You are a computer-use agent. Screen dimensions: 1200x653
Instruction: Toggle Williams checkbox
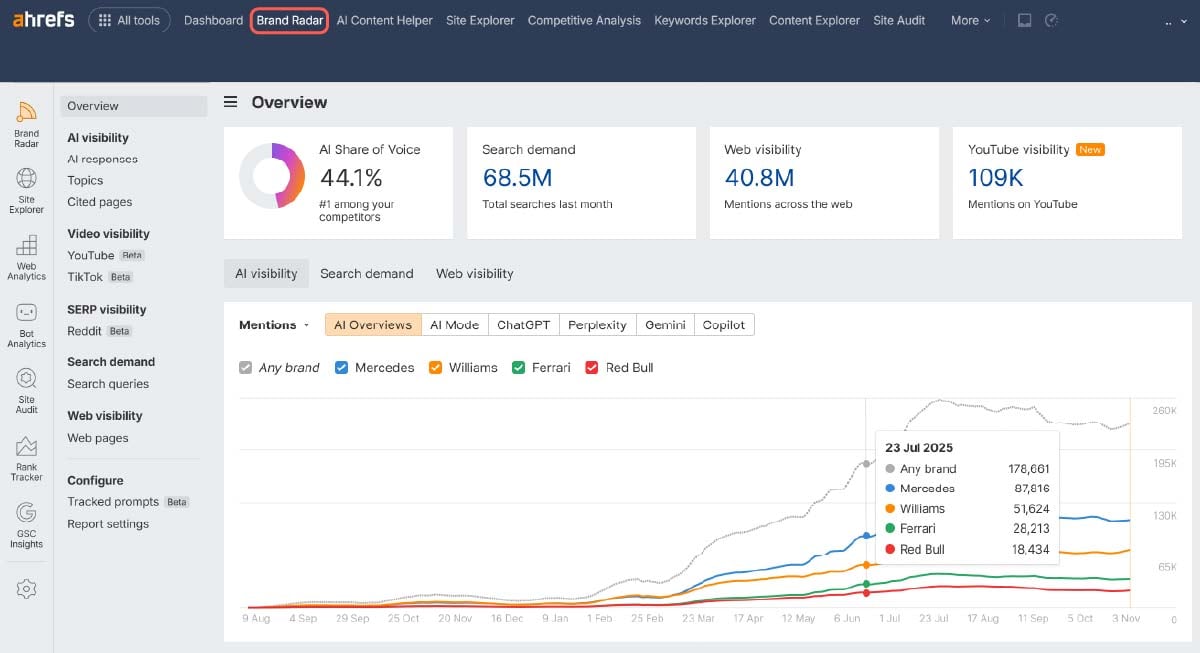tap(435, 368)
